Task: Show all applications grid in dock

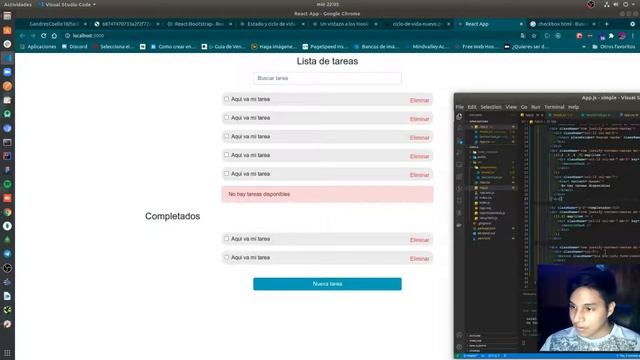Action: (x=7, y=353)
